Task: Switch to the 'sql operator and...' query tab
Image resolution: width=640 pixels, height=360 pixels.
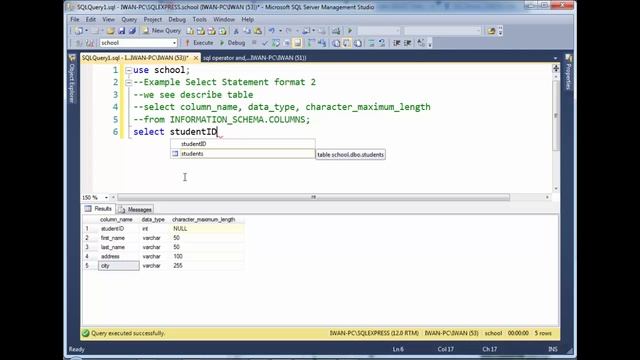Action: pos(255,58)
